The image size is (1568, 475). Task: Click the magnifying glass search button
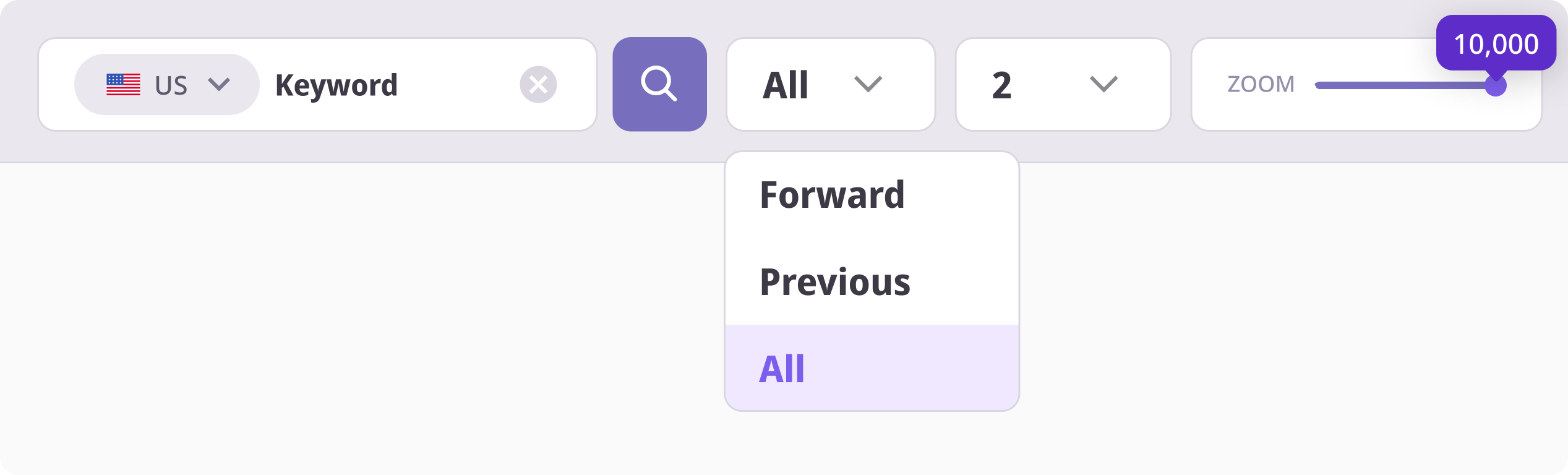(659, 84)
